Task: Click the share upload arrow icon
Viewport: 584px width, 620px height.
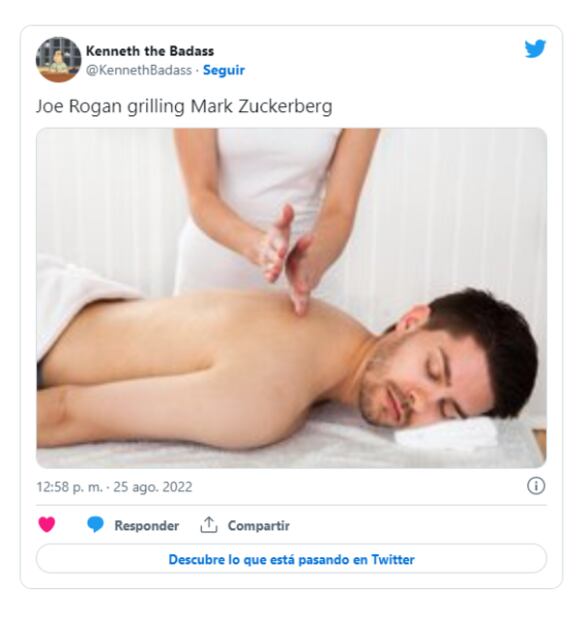Action: (x=209, y=525)
